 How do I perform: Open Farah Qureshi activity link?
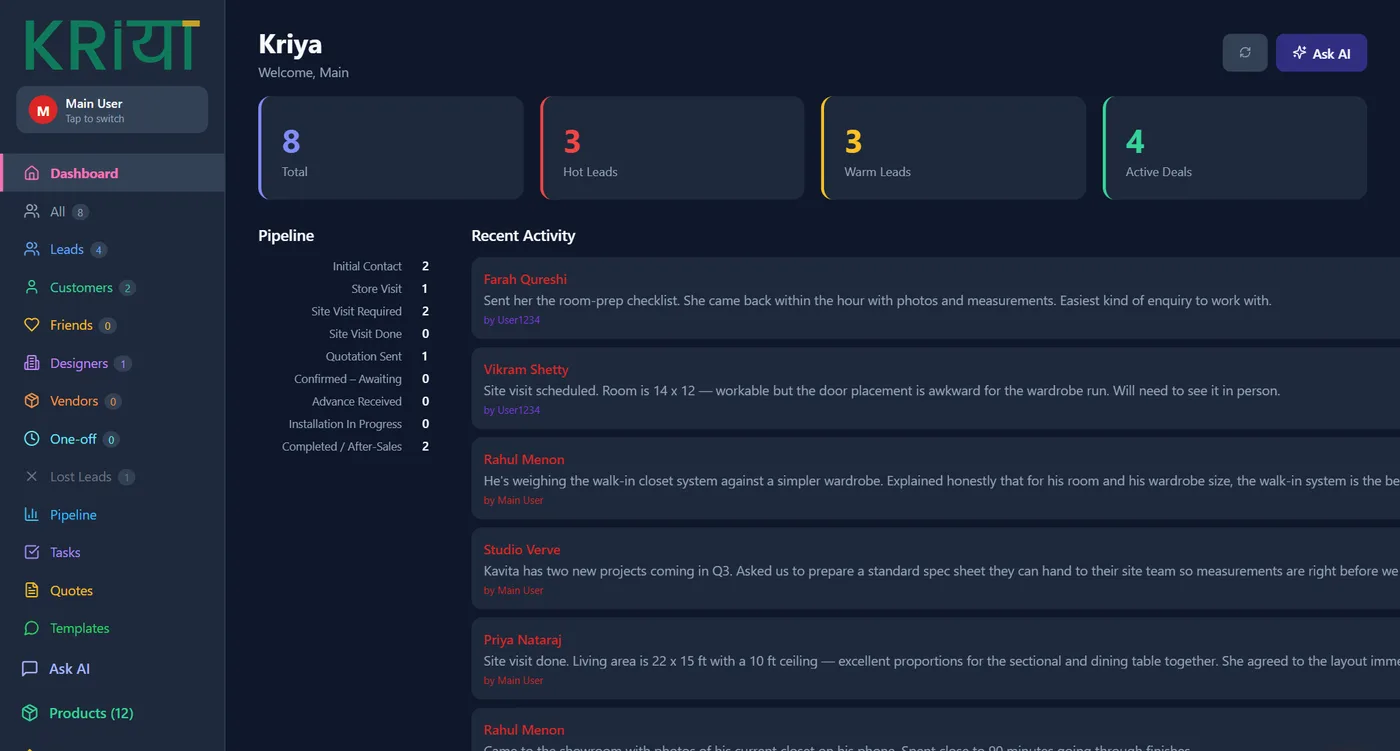(525, 279)
